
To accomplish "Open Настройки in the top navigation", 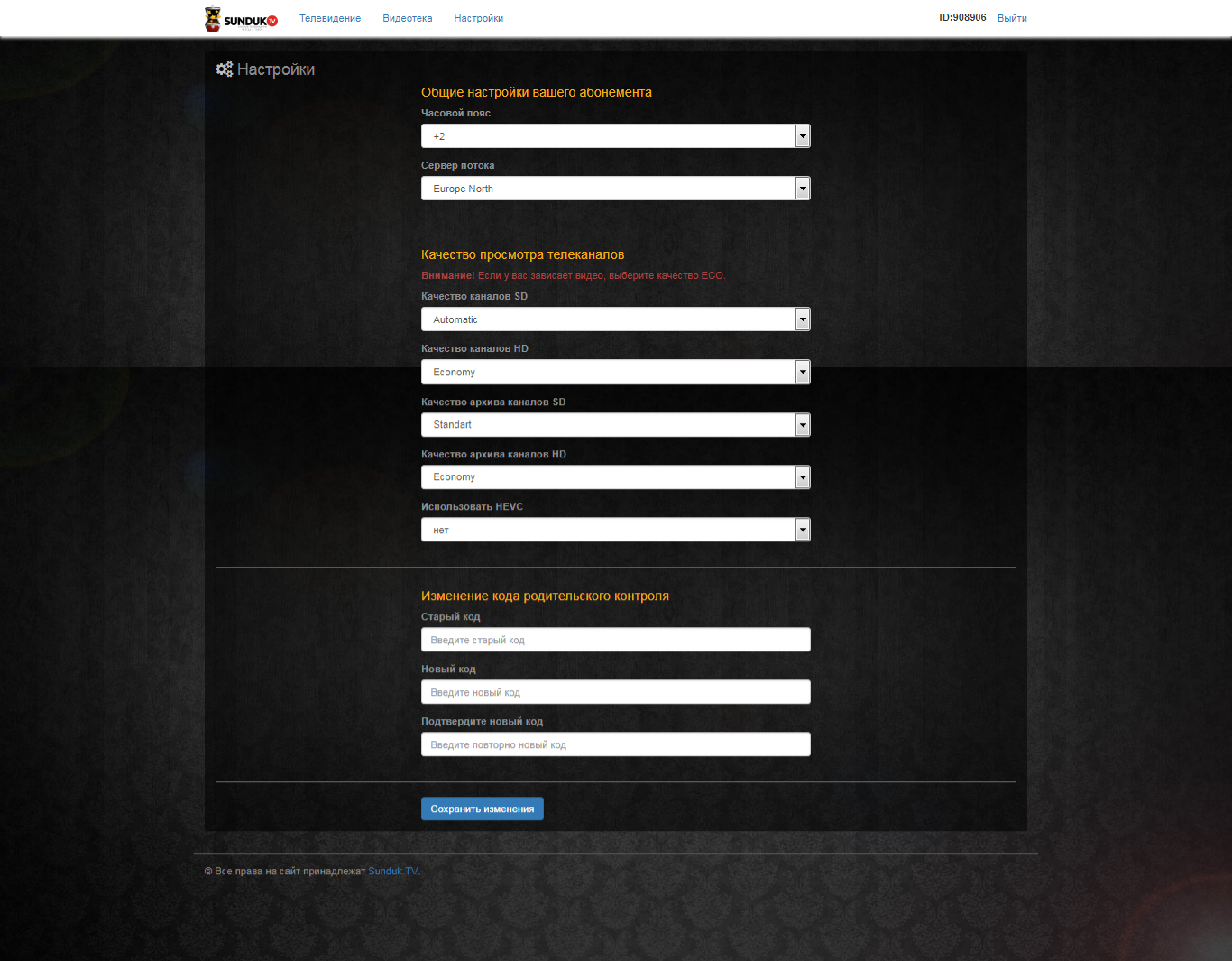I will tap(478, 18).
